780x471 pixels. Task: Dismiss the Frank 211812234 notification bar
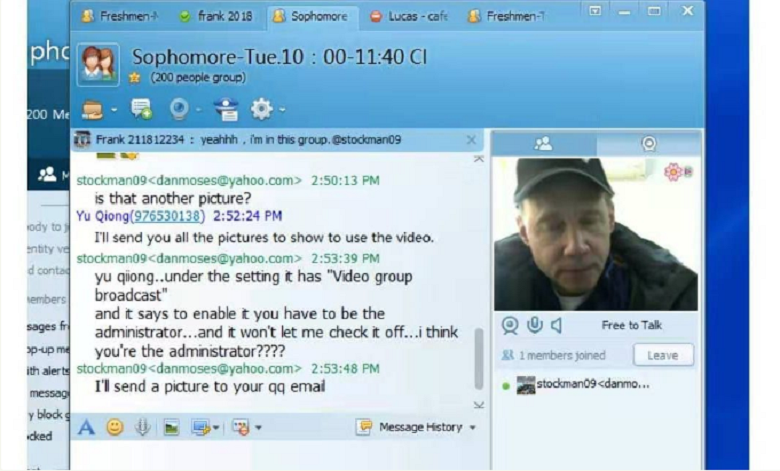tap(472, 141)
